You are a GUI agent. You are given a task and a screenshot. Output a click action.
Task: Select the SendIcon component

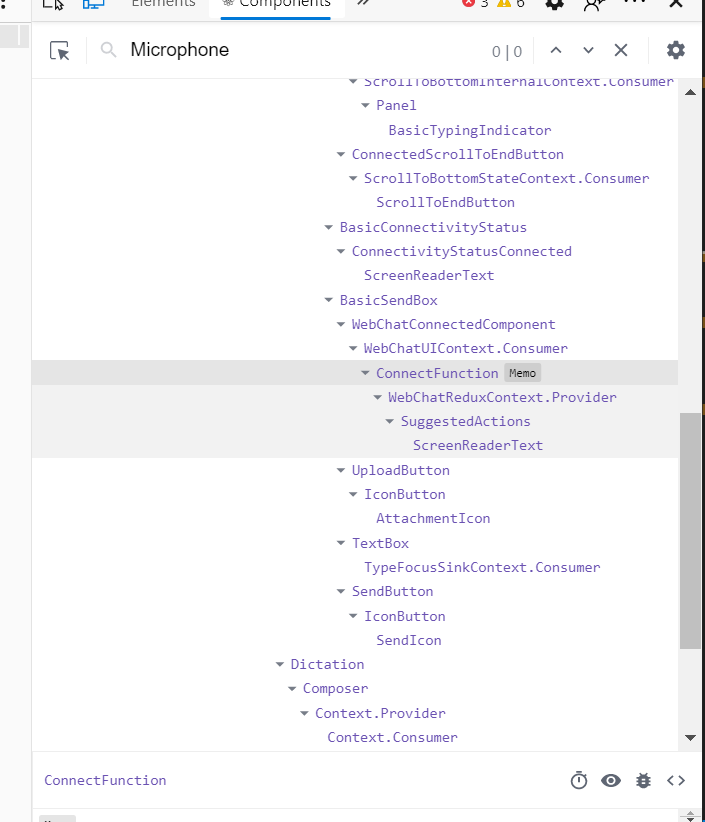[x=408, y=639]
